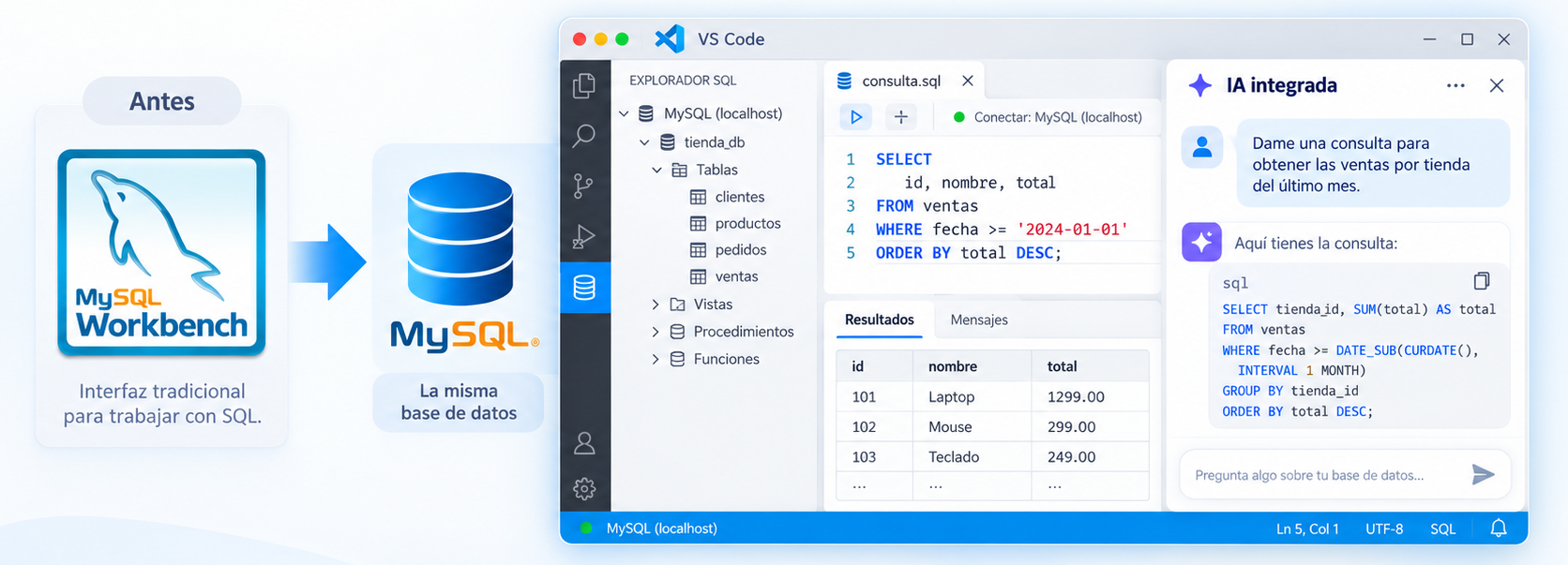
Task: Click the GROUP BY tienda_id line
Action: point(1289,391)
